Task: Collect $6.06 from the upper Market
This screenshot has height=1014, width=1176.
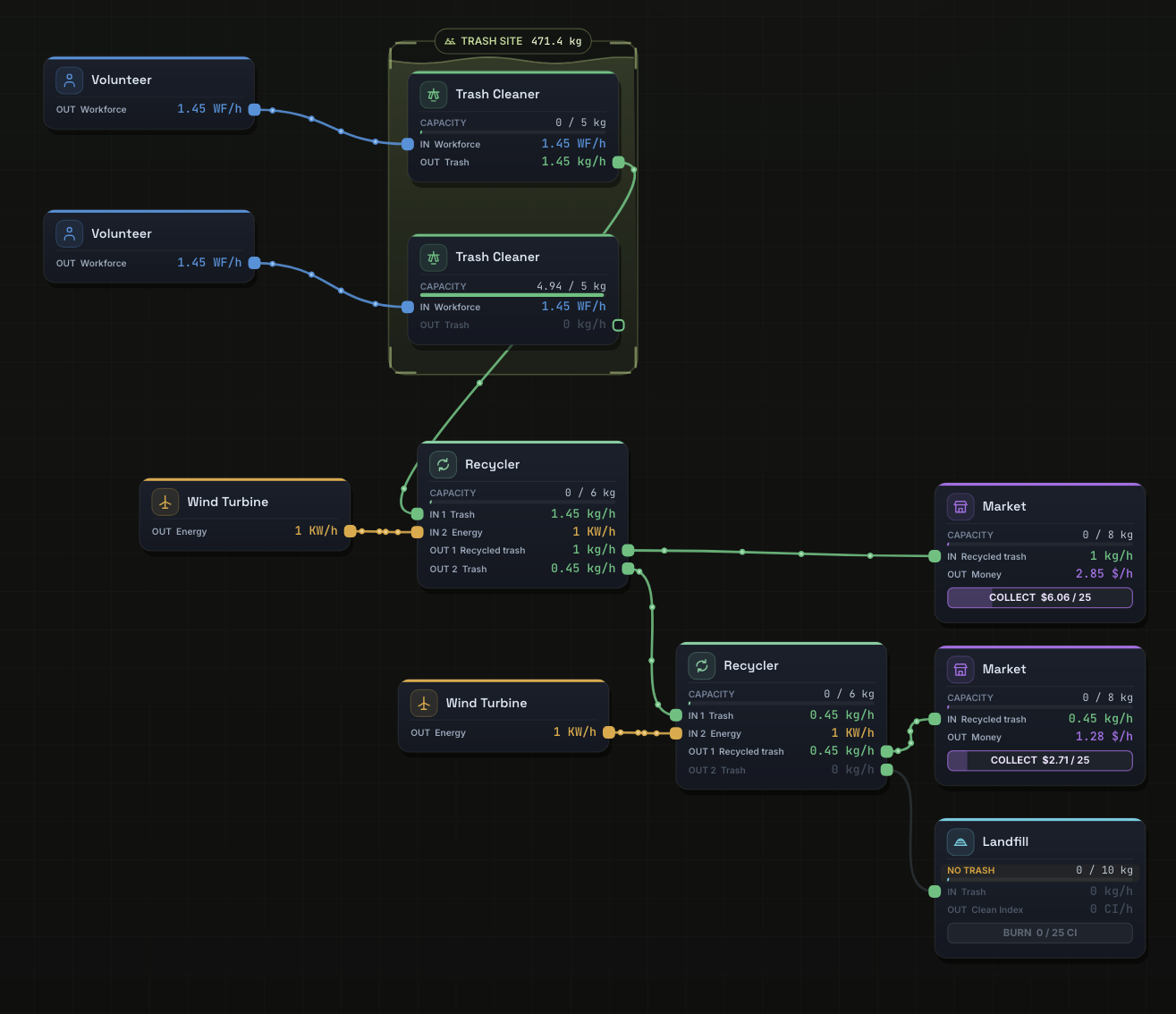Action: (x=1040, y=597)
